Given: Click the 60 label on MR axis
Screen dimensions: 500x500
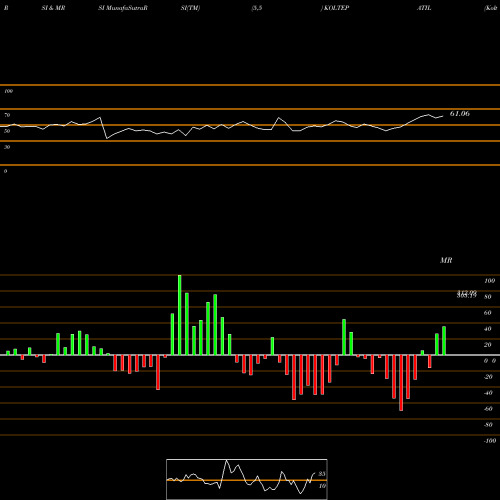Looking at the screenshot, I should (488, 313).
